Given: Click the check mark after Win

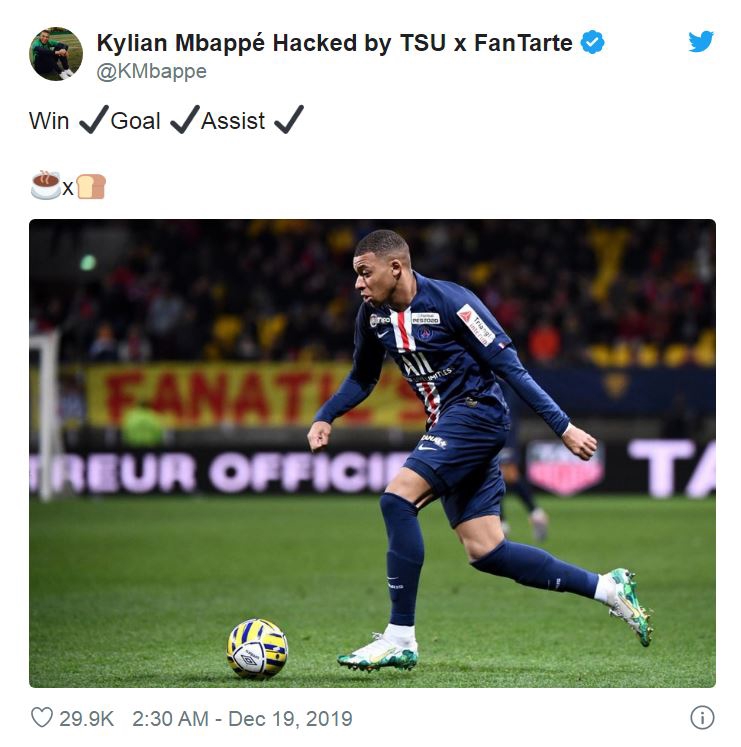Looking at the screenshot, I should click(x=94, y=119).
